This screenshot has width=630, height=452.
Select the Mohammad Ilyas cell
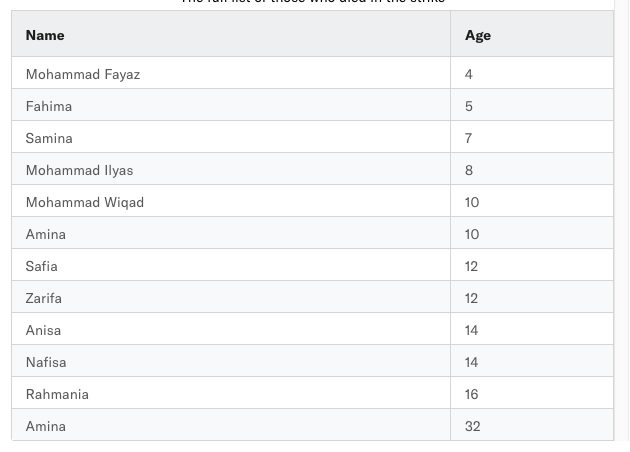coord(231,169)
